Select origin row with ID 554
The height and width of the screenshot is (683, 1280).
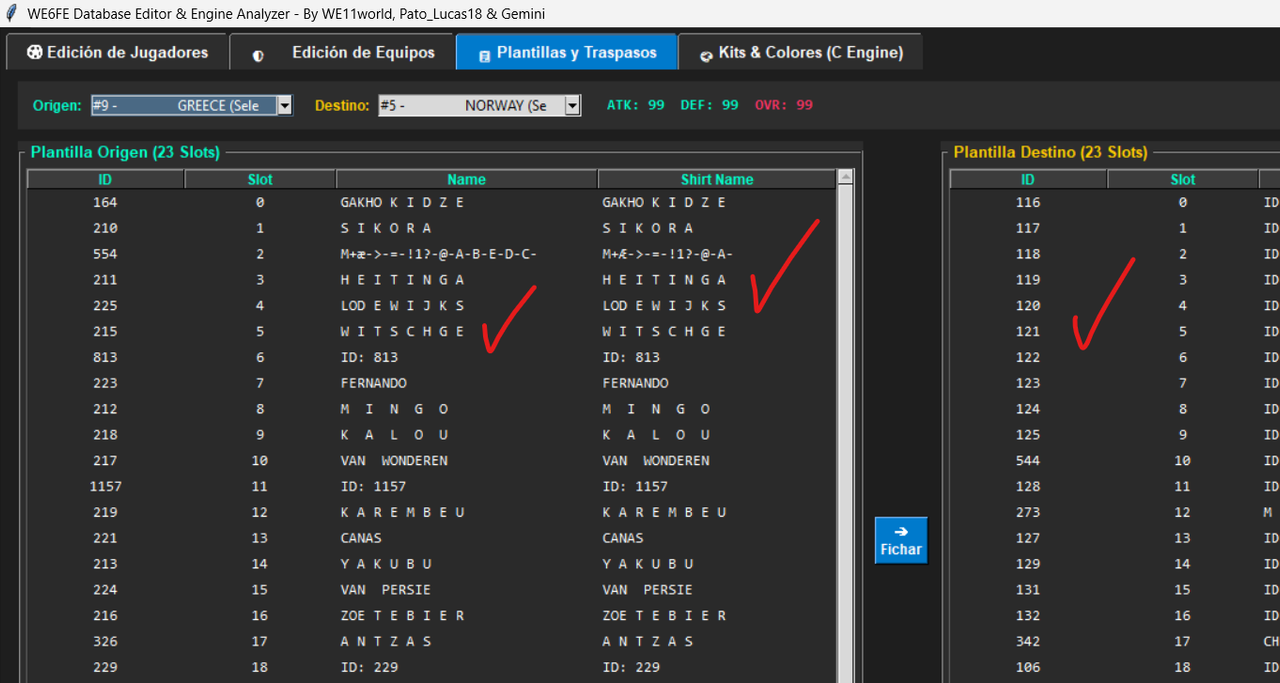(431, 254)
